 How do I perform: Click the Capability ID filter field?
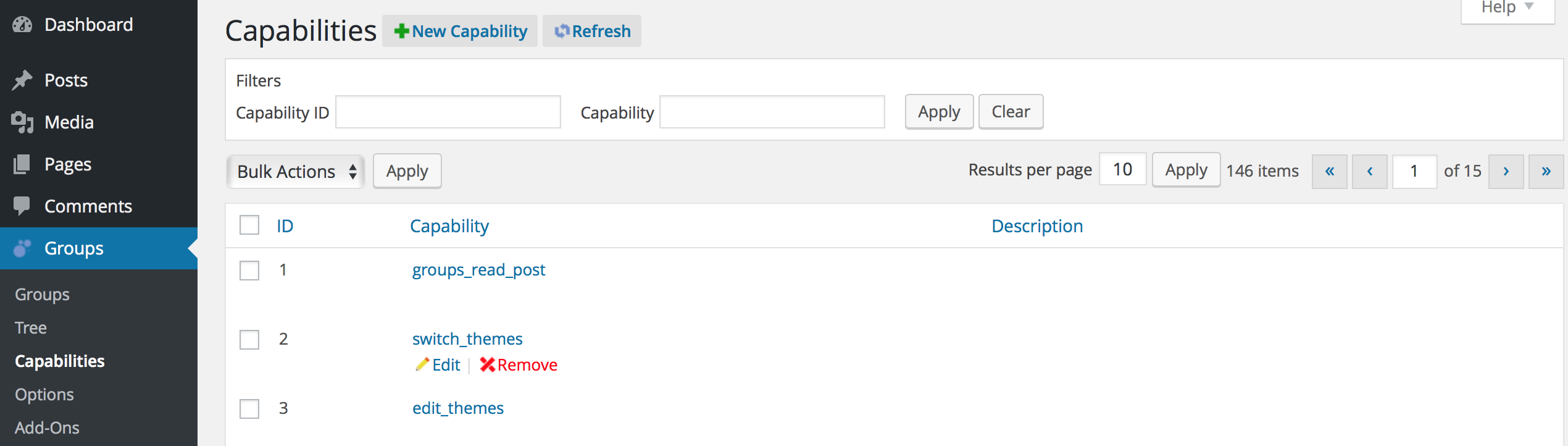[448, 112]
